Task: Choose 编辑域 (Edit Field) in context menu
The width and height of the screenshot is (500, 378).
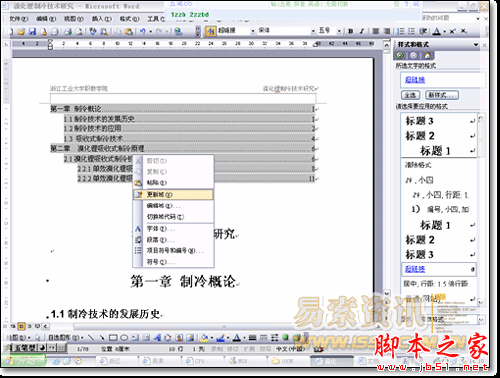Action: pos(173,206)
